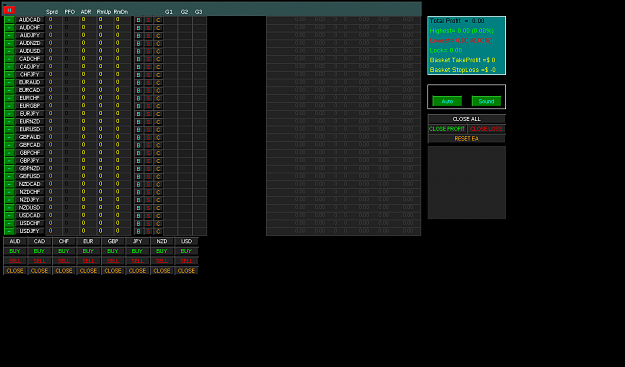Select the AUD currency header cell
This screenshot has width=625, height=367.
[x=15, y=241]
